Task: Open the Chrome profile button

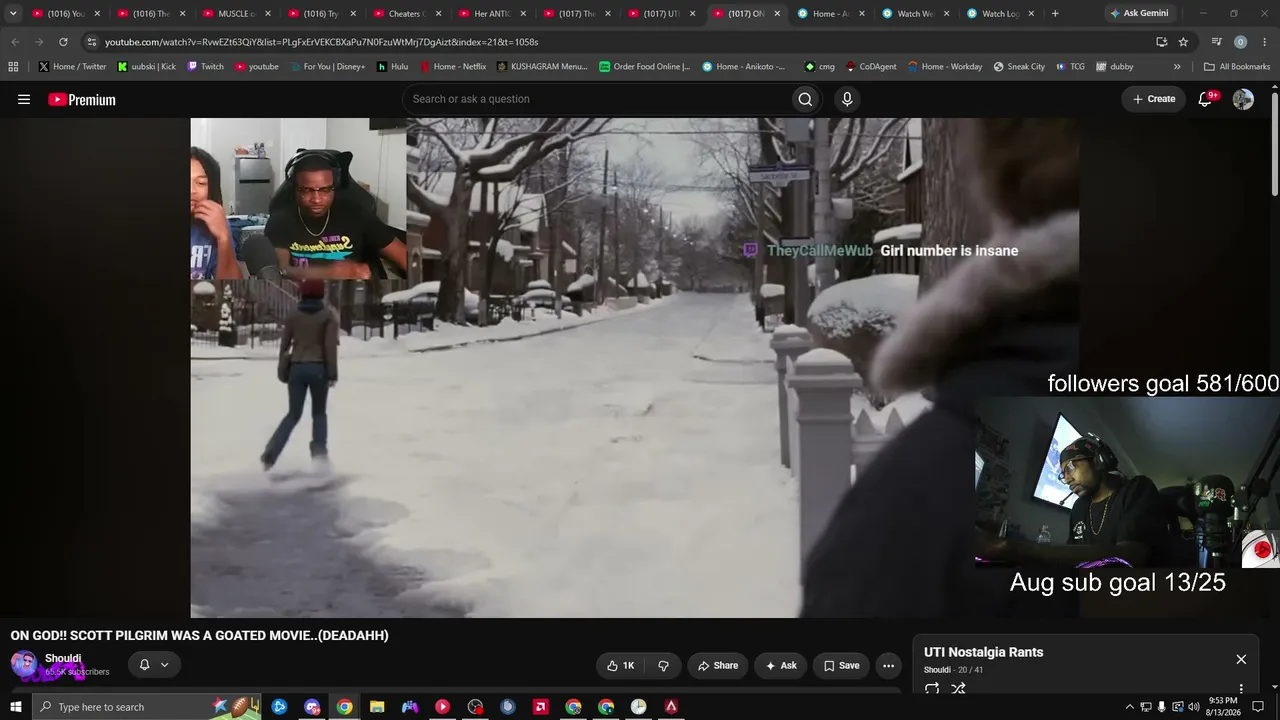Action: [x=1240, y=42]
